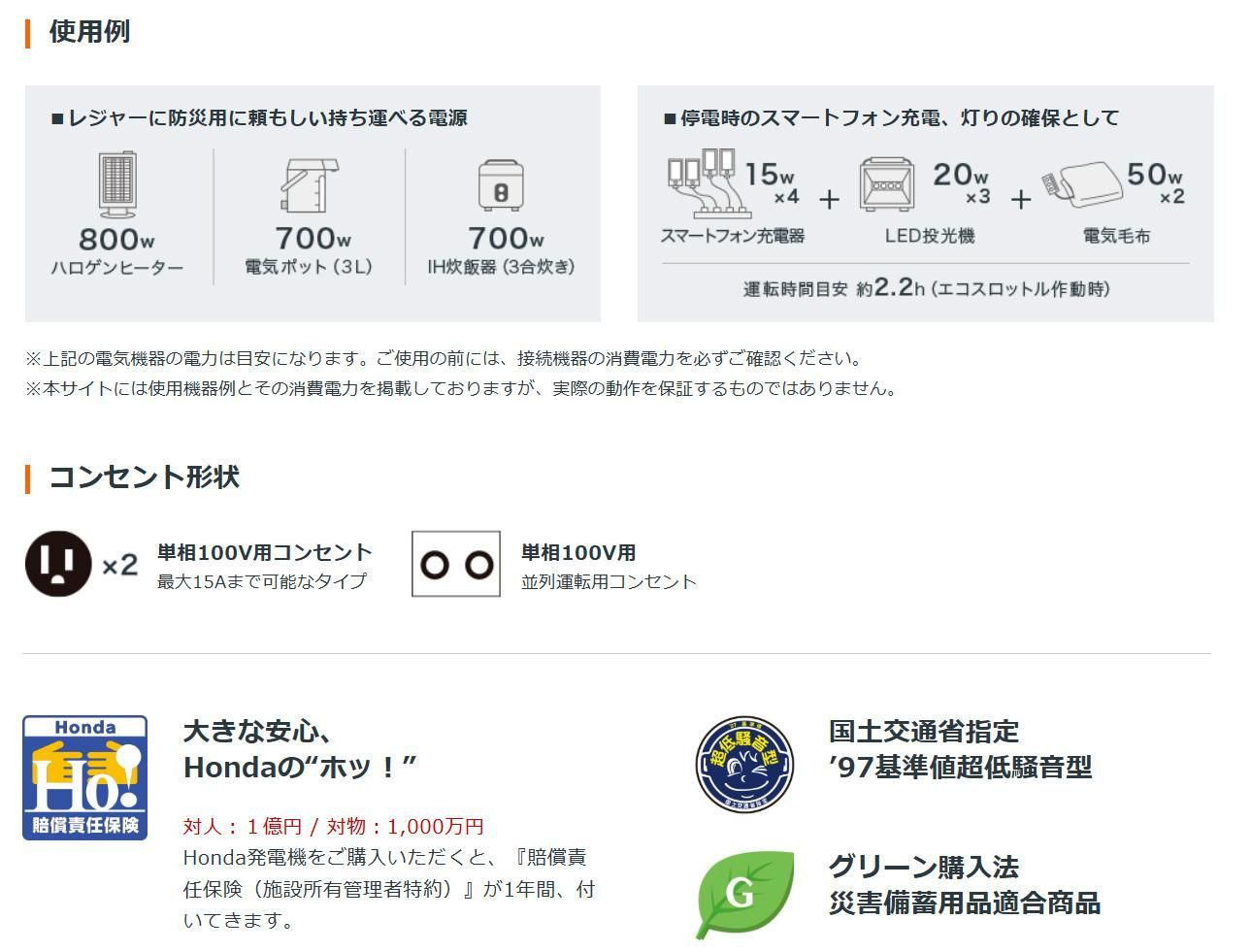Click the 15w ×4 wattage text
1251x952 pixels.
(x=772, y=183)
